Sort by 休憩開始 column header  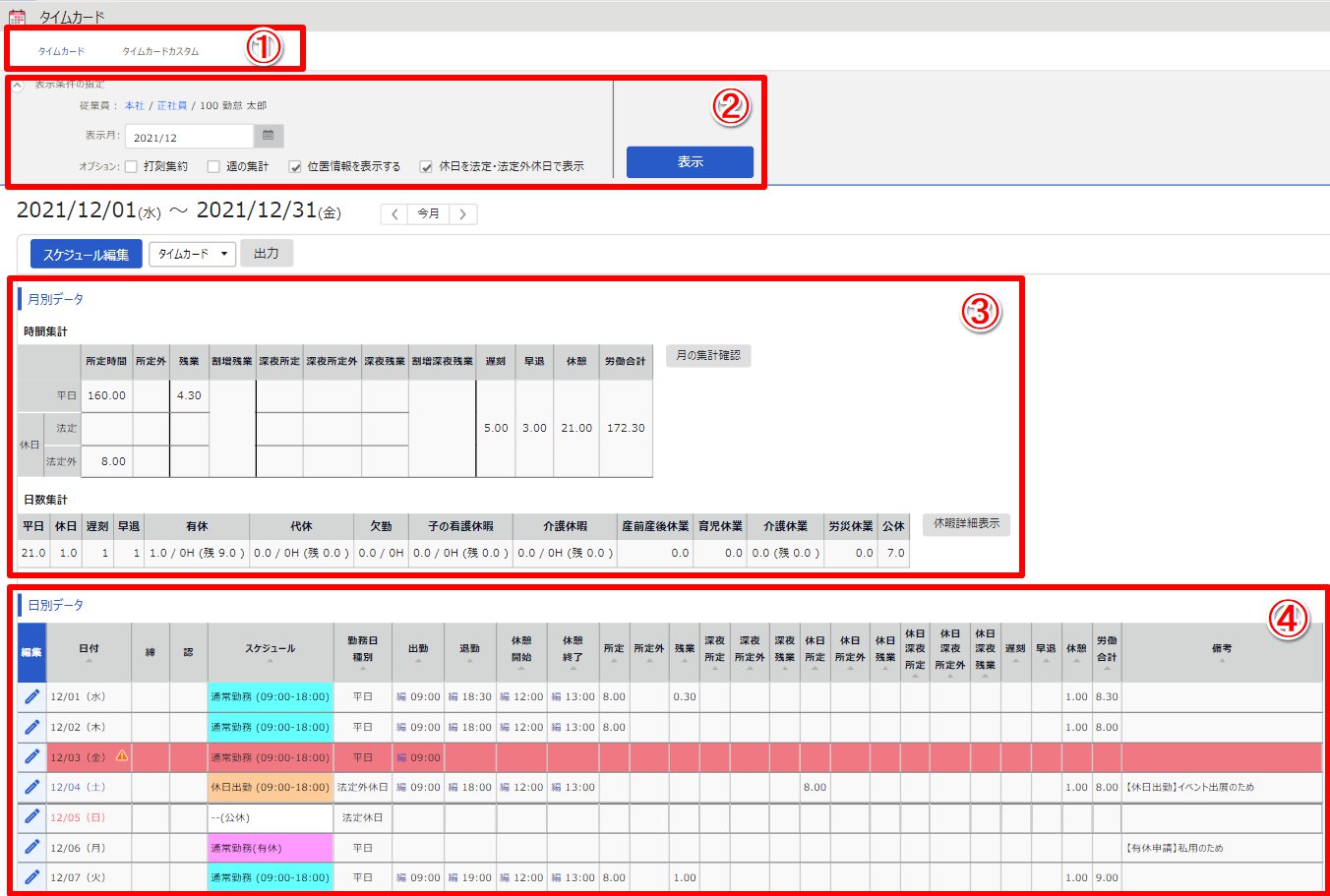[x=521, y=652]
